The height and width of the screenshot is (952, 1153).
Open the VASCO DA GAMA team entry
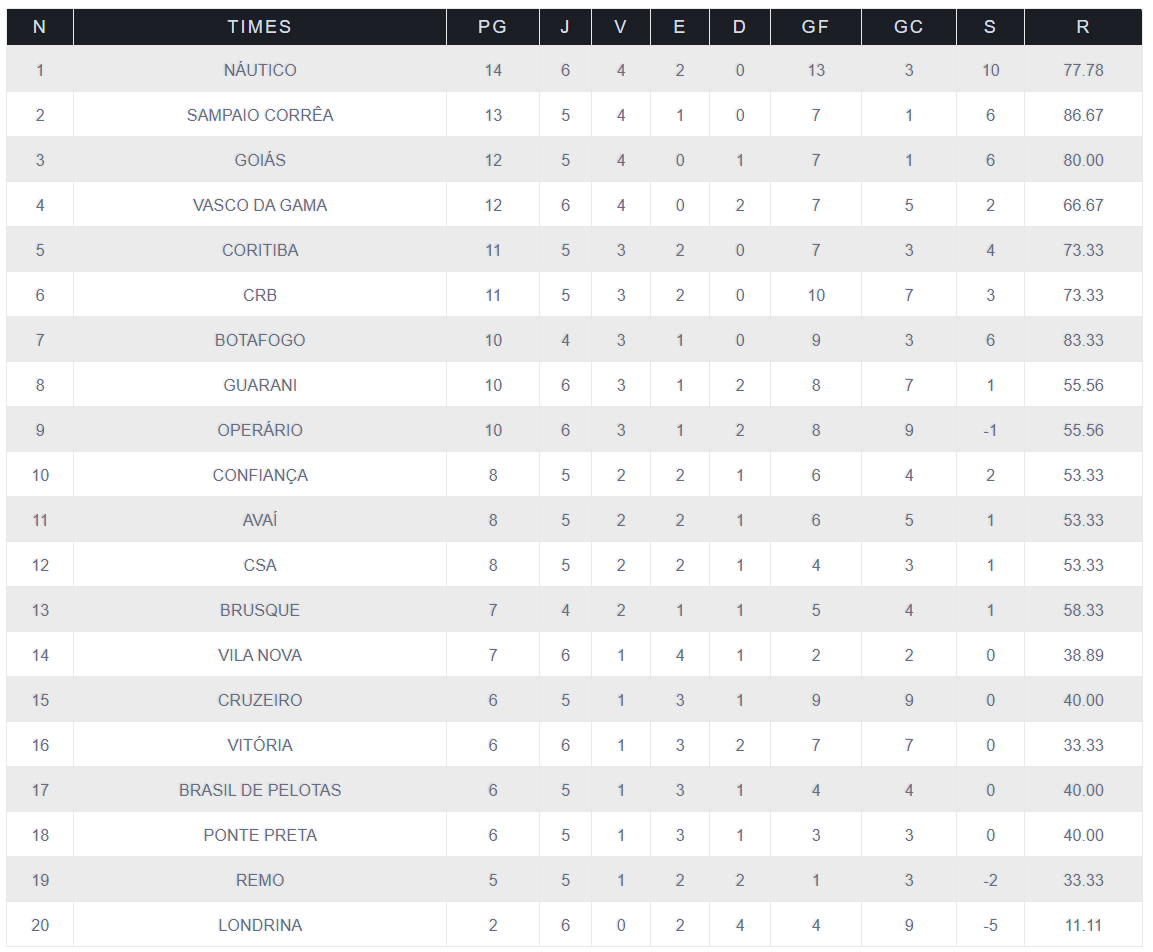pyautogui.click(x=260, y=205)
